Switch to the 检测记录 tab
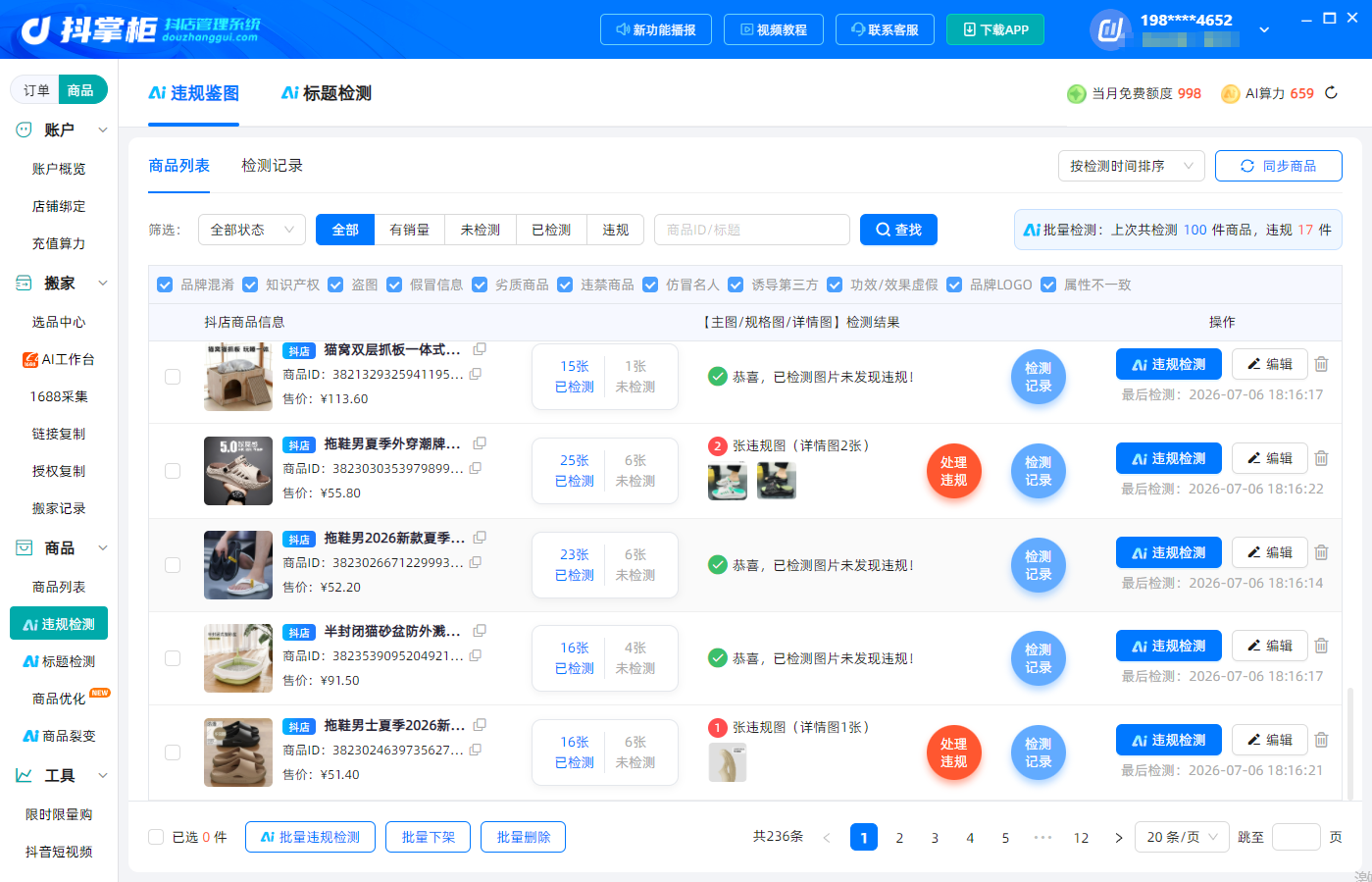 coord(272,166)
